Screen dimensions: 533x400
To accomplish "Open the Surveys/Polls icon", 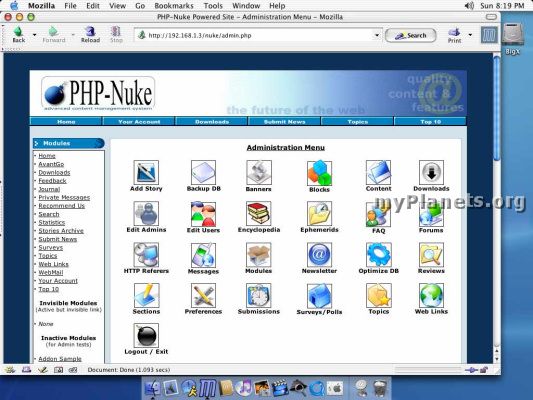I will (319, 296).
